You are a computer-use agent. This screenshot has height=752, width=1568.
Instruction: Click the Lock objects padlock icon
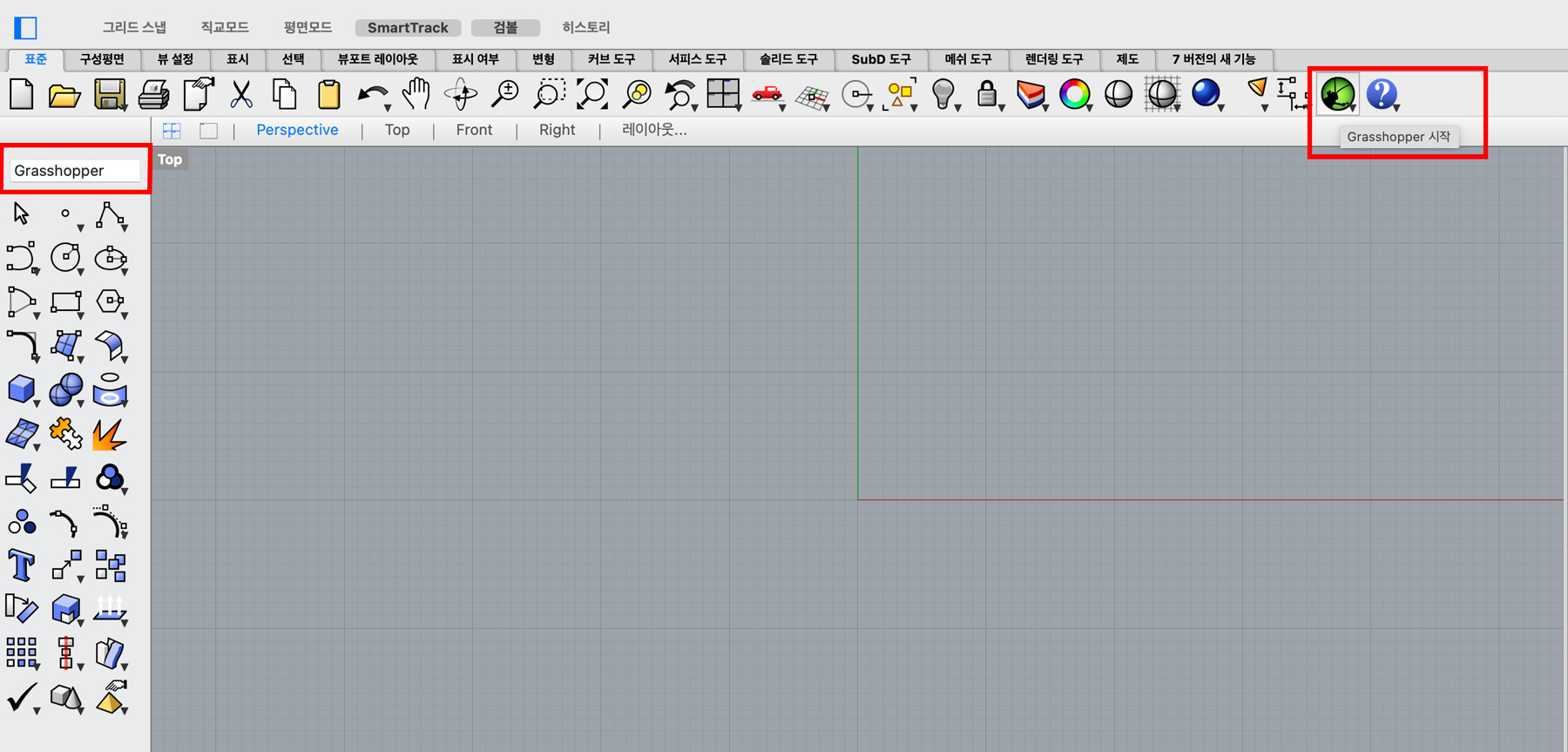(986, 93)
